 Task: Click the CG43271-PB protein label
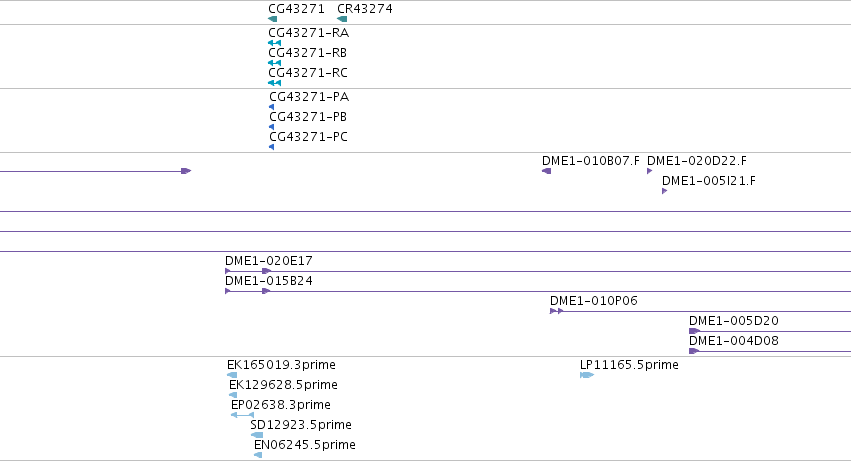[308, 117]
